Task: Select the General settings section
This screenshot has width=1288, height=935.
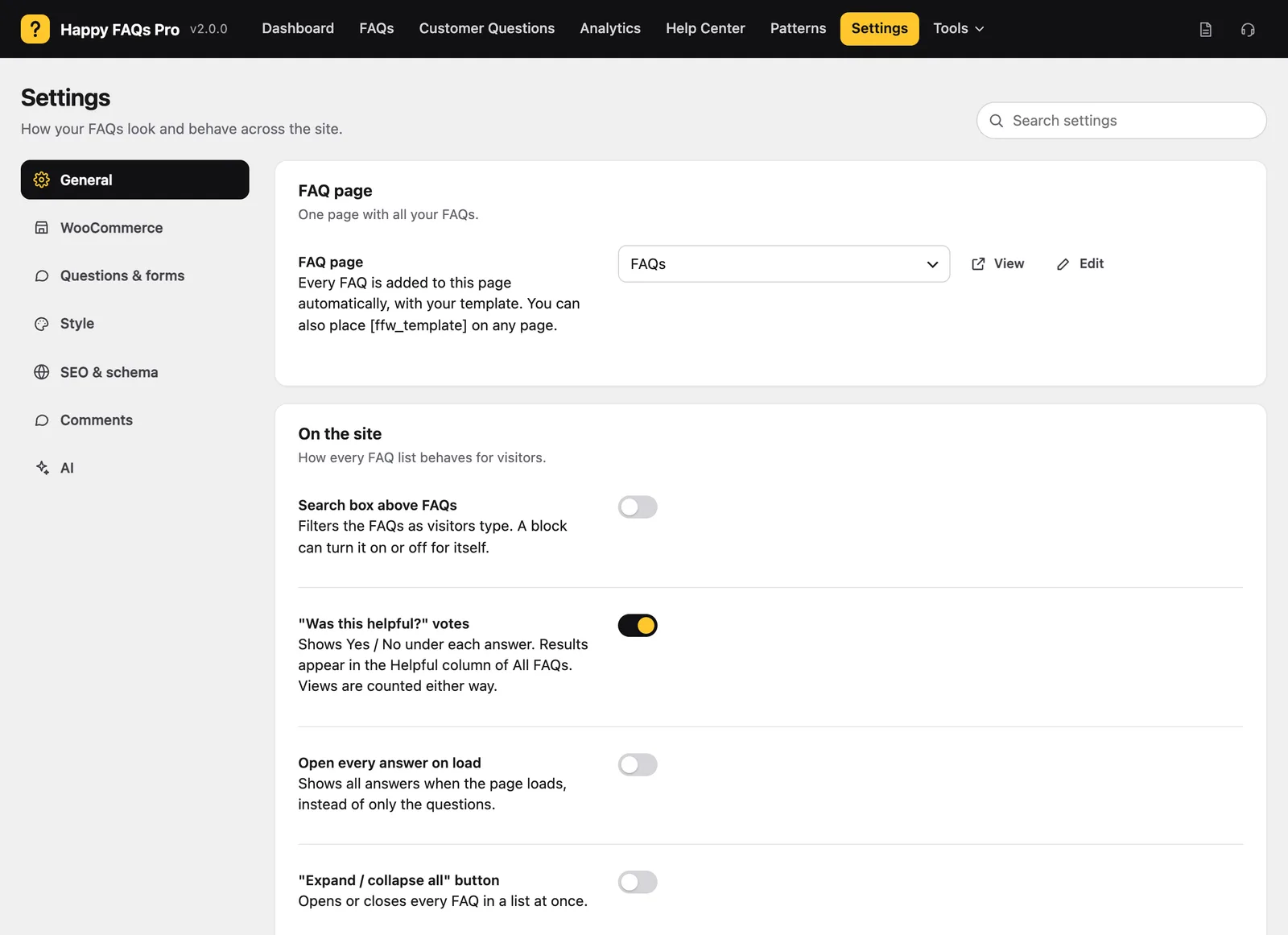Action: coord(135,180)
